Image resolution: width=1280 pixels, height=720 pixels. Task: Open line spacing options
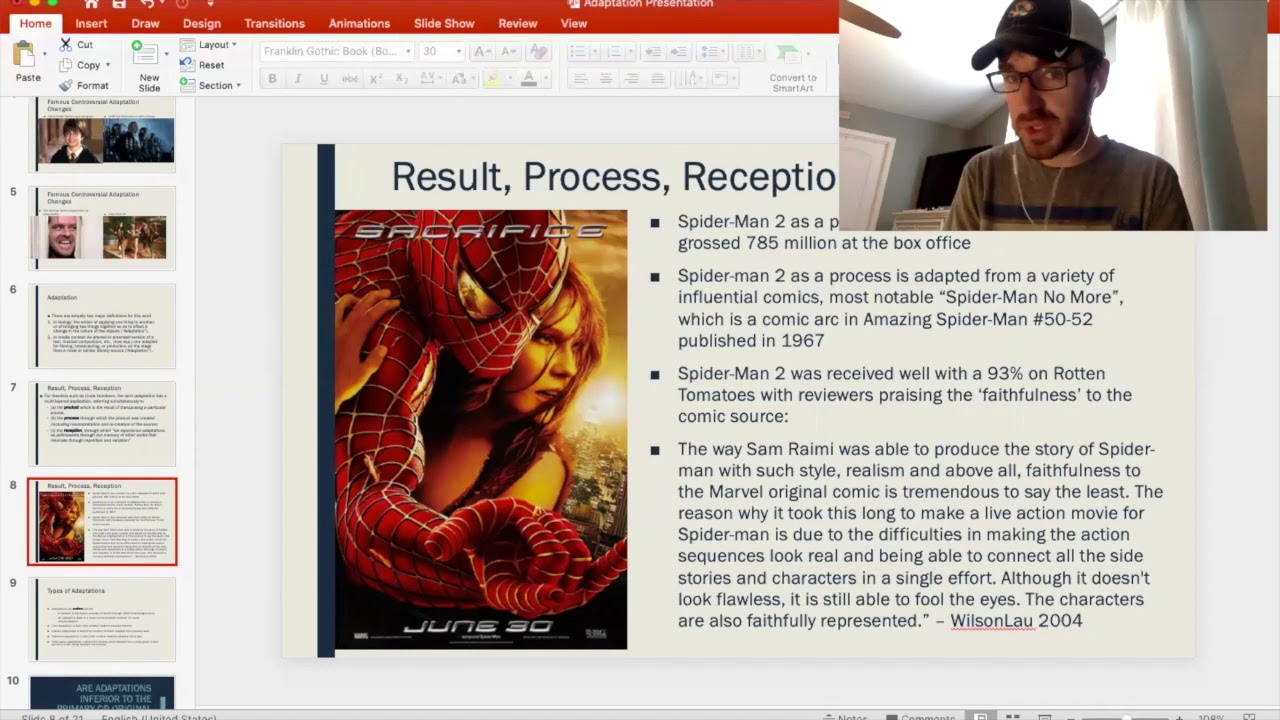[x=712, y=51]
